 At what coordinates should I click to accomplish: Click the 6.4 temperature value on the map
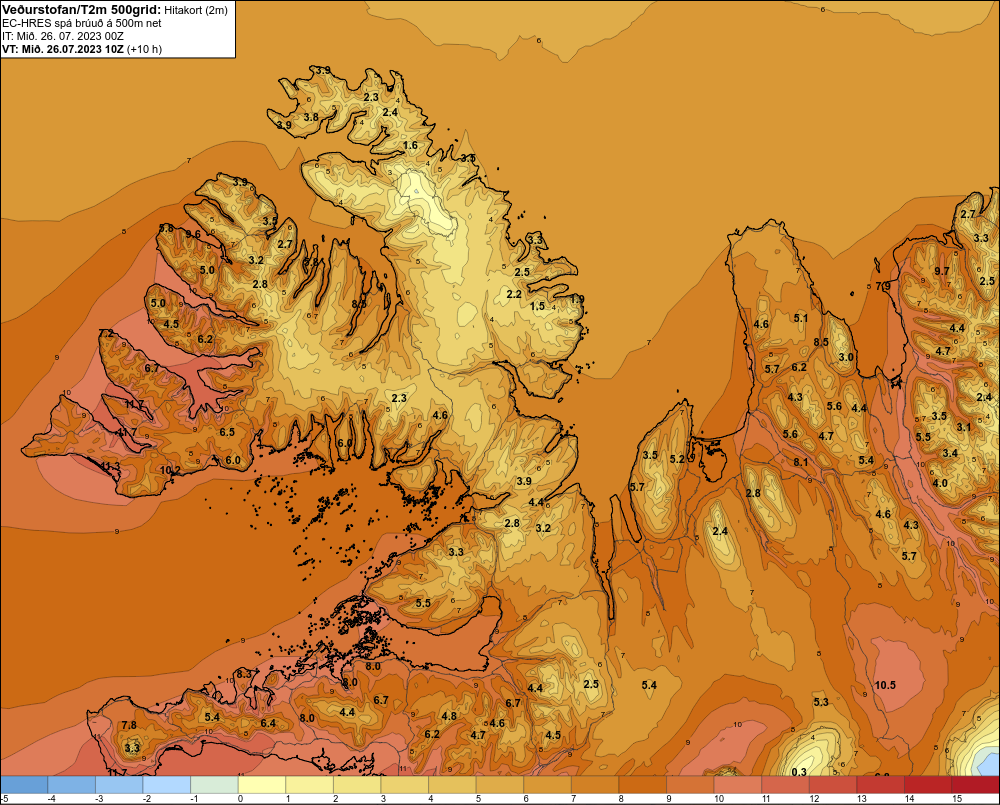click(x=268, y=723)
